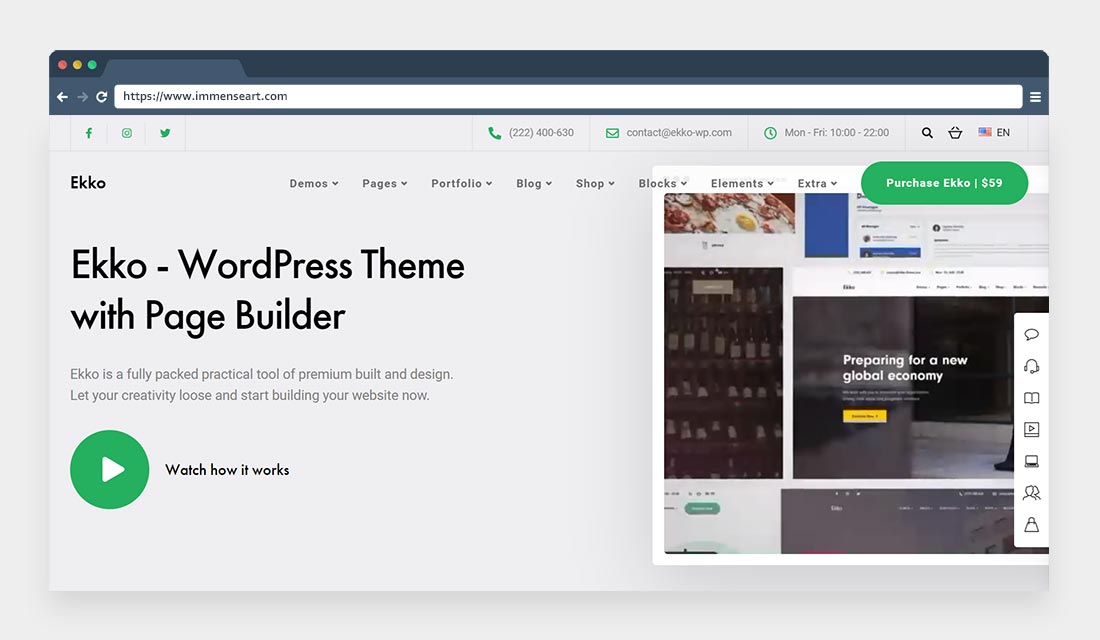
Task: Click the phone number (222) 400-630
Action: pyautogui.click(x=541, y=133)
